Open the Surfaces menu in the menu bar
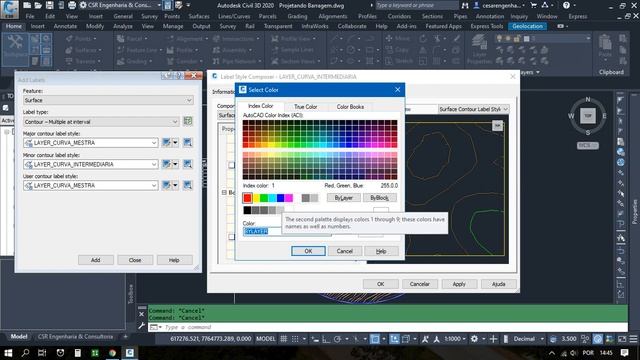 pos(199,16)
